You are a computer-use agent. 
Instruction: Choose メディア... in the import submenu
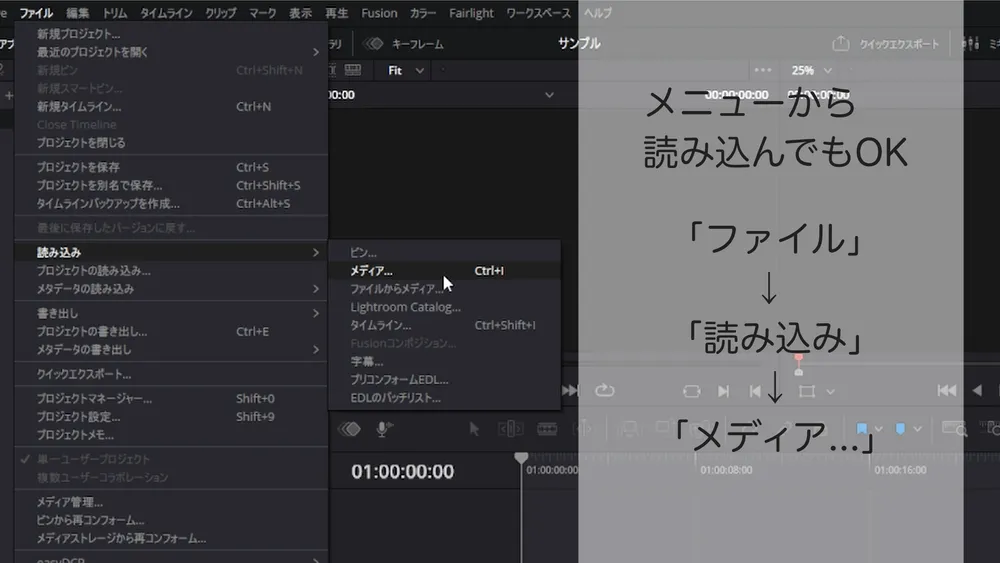(445, 271)
